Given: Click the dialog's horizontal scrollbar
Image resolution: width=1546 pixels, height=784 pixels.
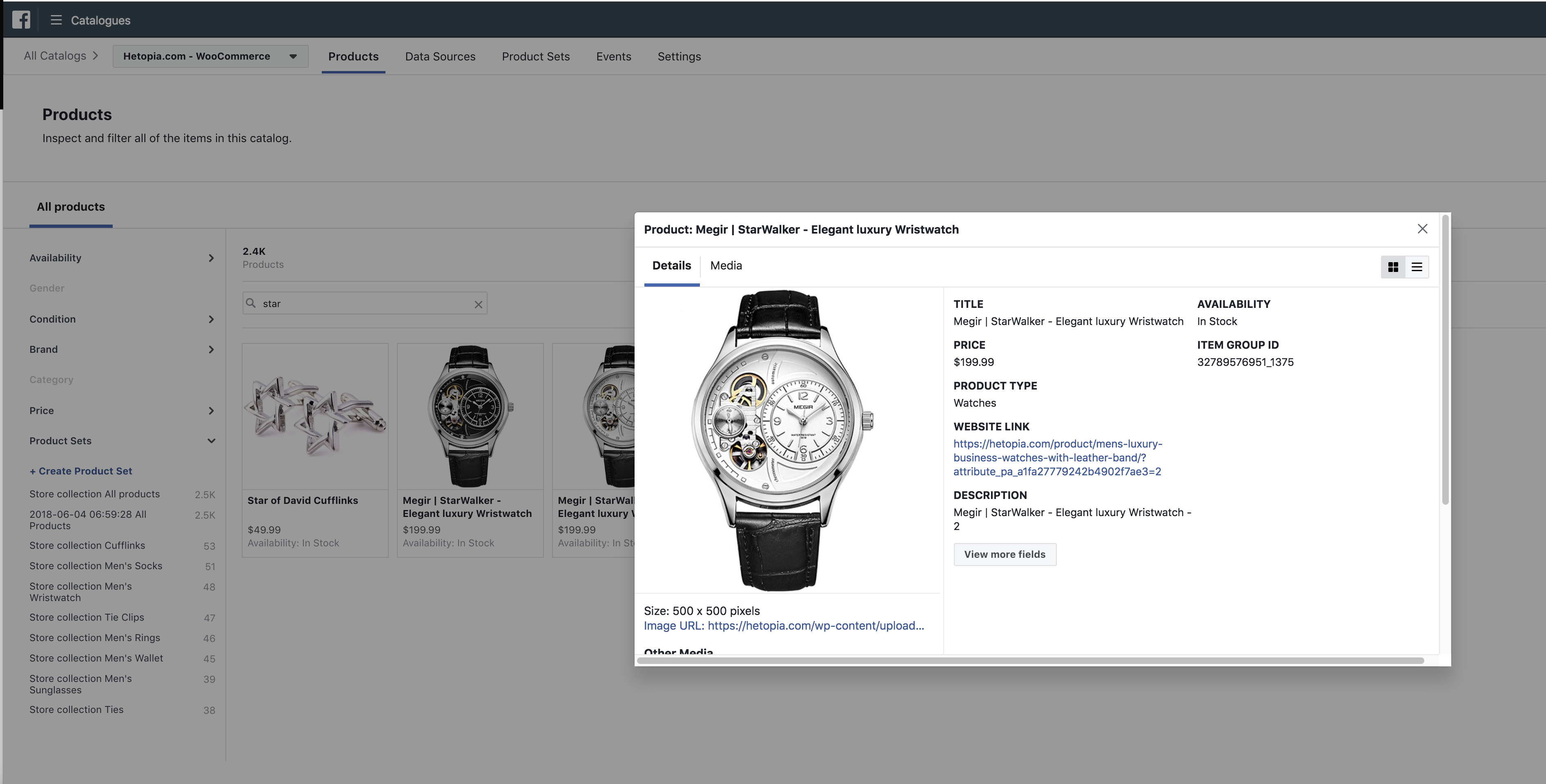Looking at the screenshot, I should point(1031,661).
